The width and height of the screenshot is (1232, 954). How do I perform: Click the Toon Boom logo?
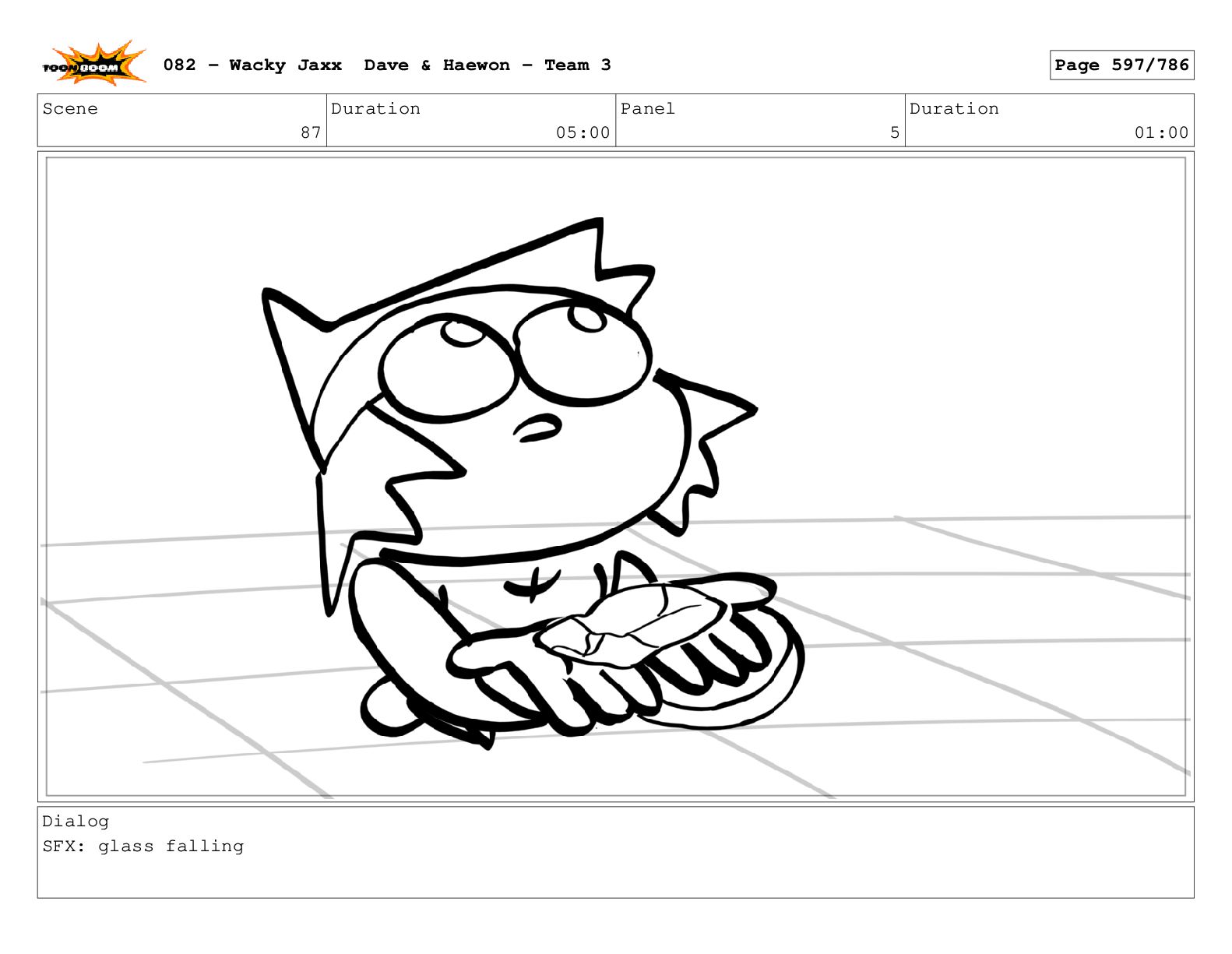(94, 64)
